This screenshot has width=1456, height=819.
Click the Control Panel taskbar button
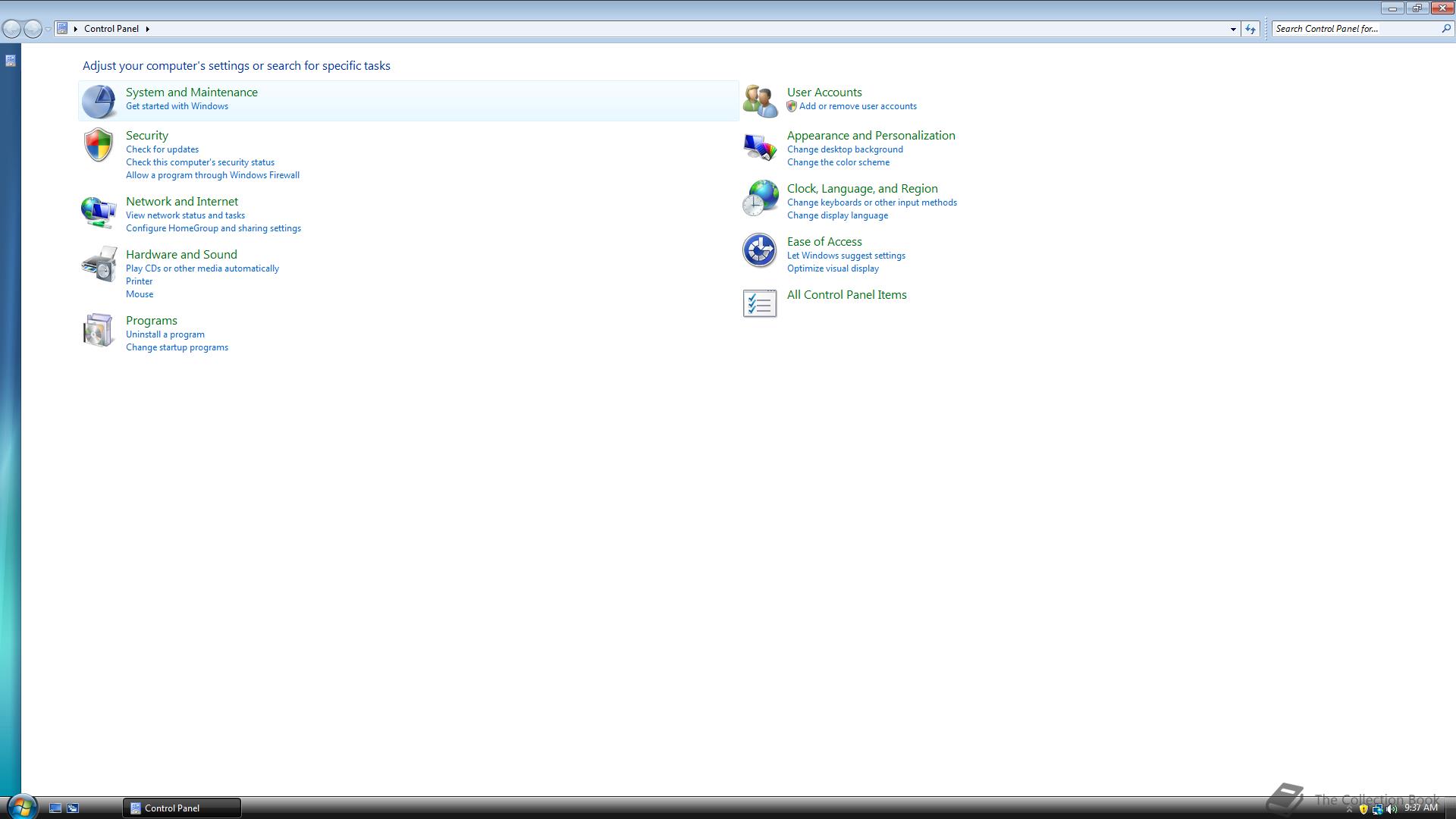click(x=182, y=808)
